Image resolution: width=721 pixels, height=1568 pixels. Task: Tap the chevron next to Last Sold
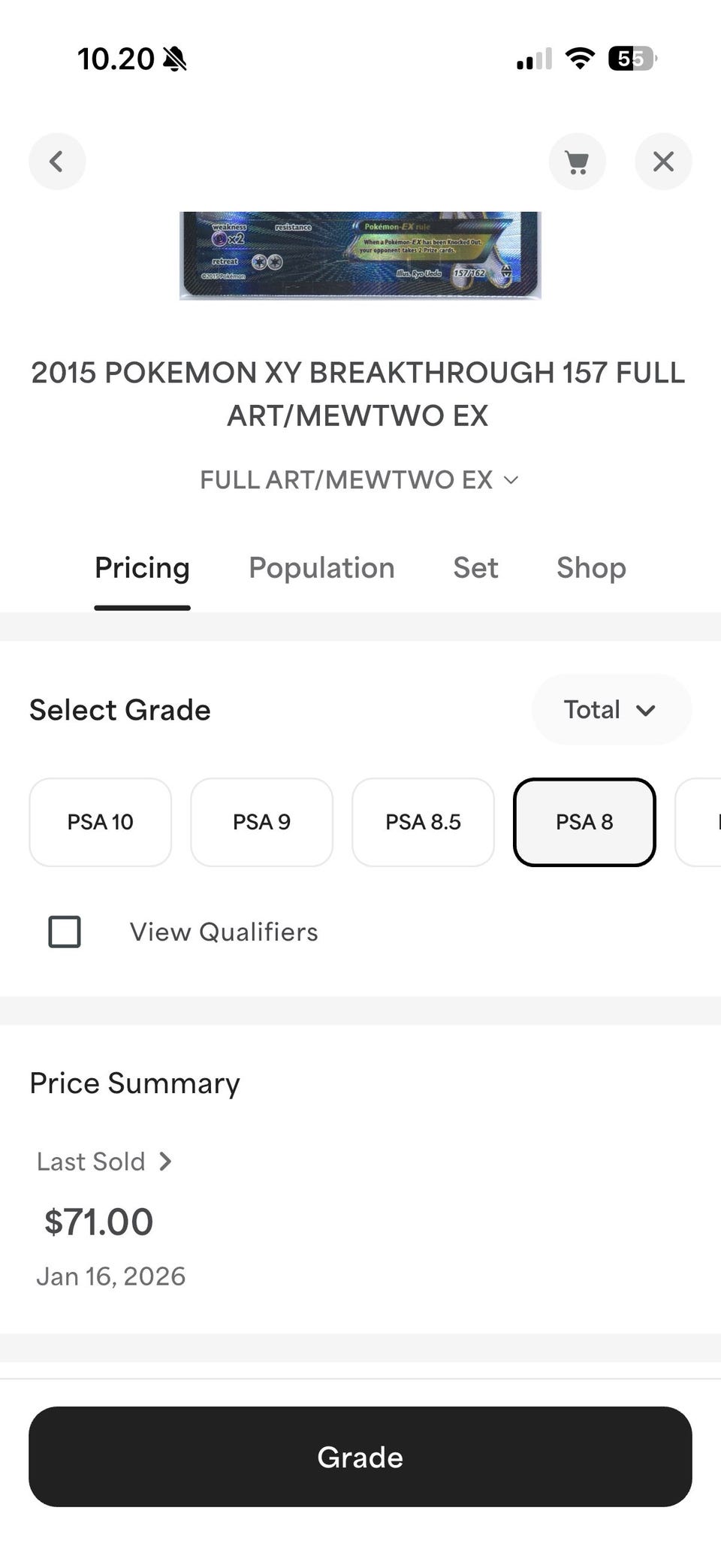coord(166,1162)
